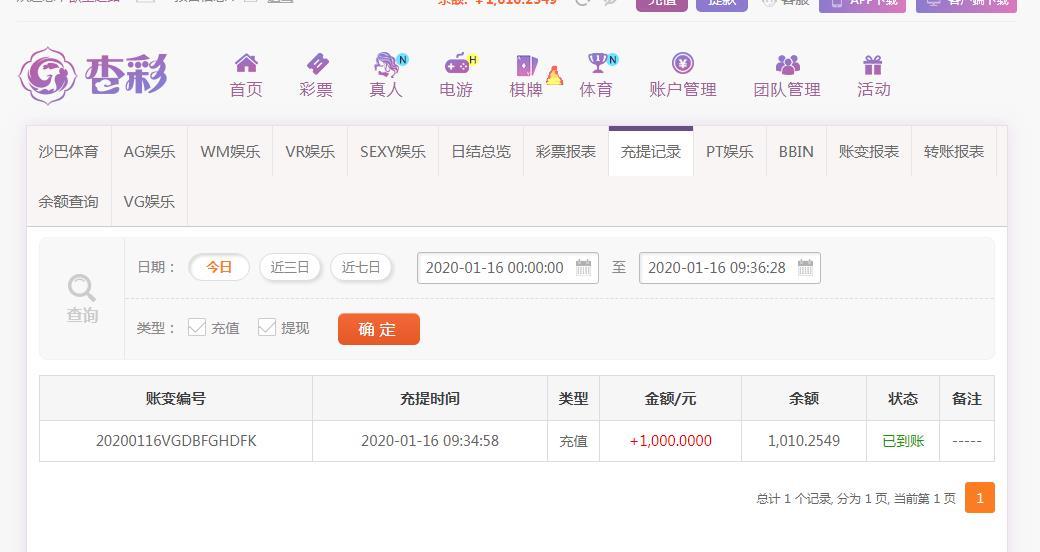Image resolution: width=1040 pixels, height=552 pixels.
Task: Click the 充提时间 column header
Action: [x=430, y=398]
